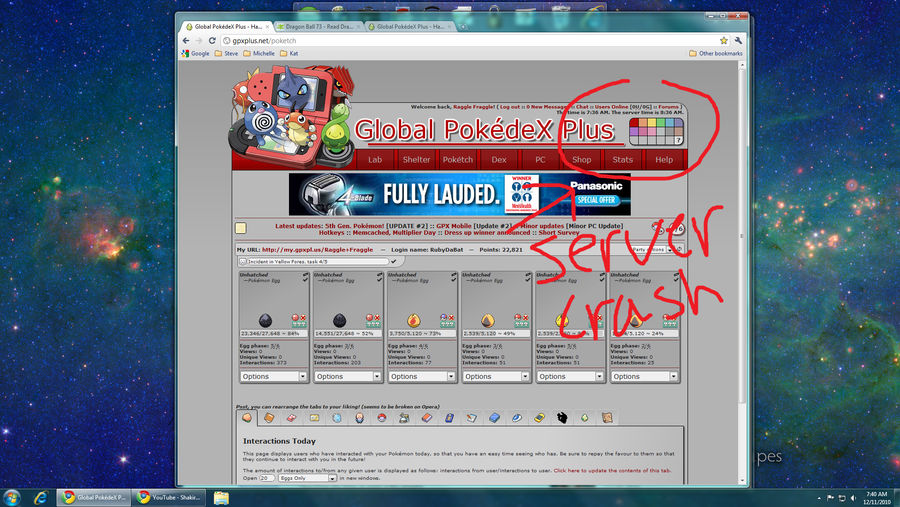The width and height of the screenshot is (900, 507).
Task: Open the 5th Gen. Pokémon! update link
Action: 355,226
